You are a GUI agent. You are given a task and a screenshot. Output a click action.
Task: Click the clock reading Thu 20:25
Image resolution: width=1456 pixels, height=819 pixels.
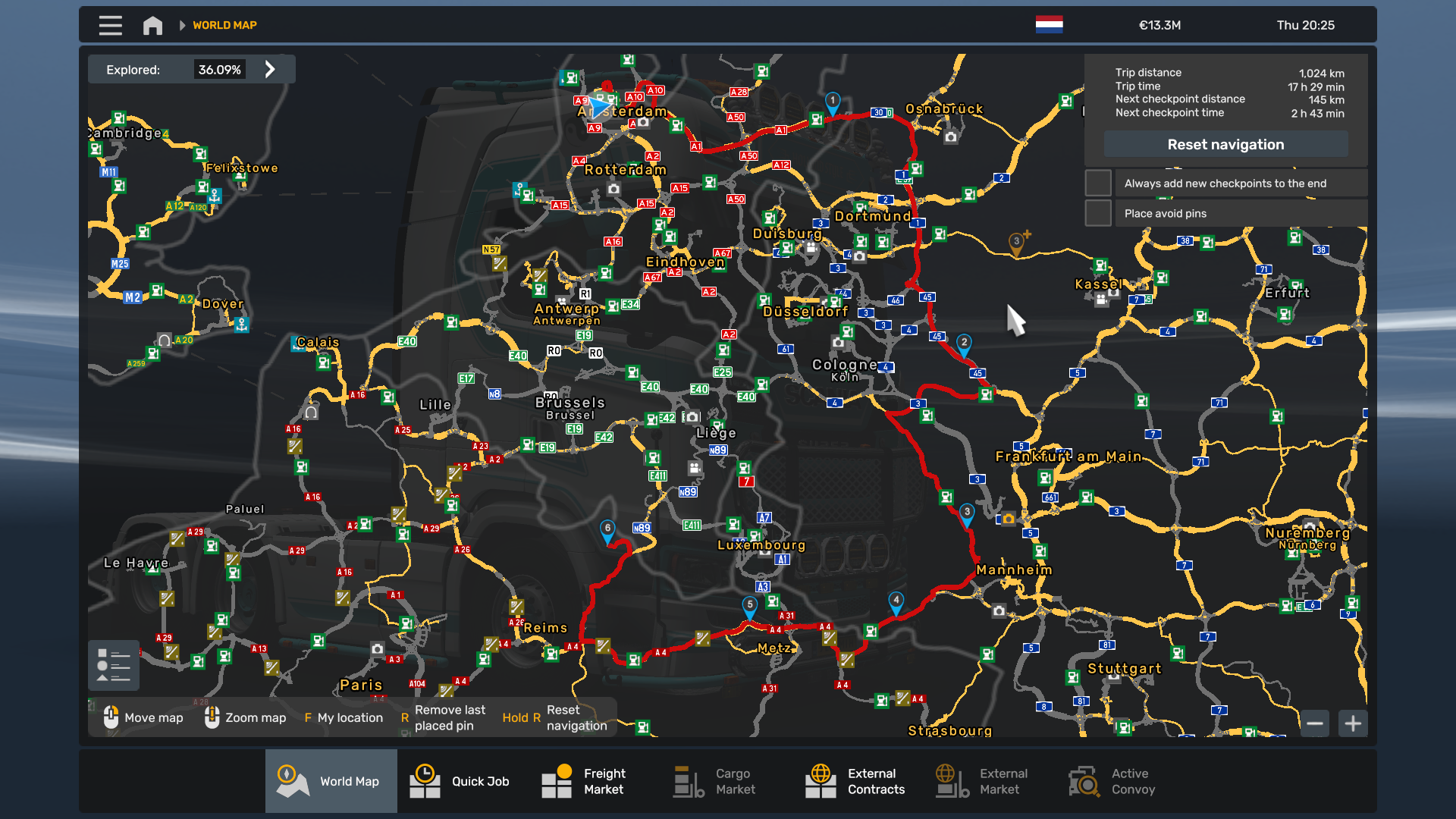[1305, 25]
